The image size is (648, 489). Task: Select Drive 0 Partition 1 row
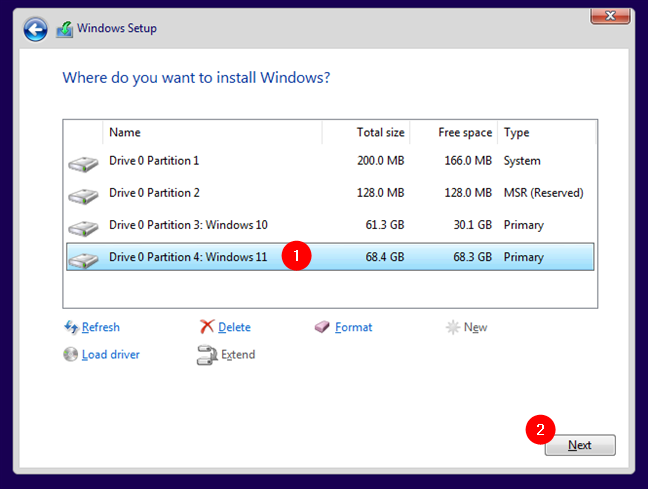[330, 160]
